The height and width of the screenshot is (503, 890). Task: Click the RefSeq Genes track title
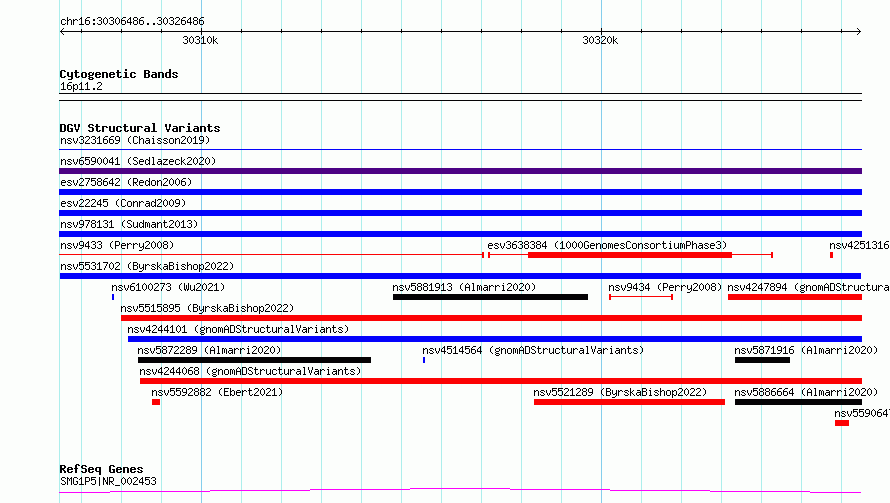click(101, 470)
